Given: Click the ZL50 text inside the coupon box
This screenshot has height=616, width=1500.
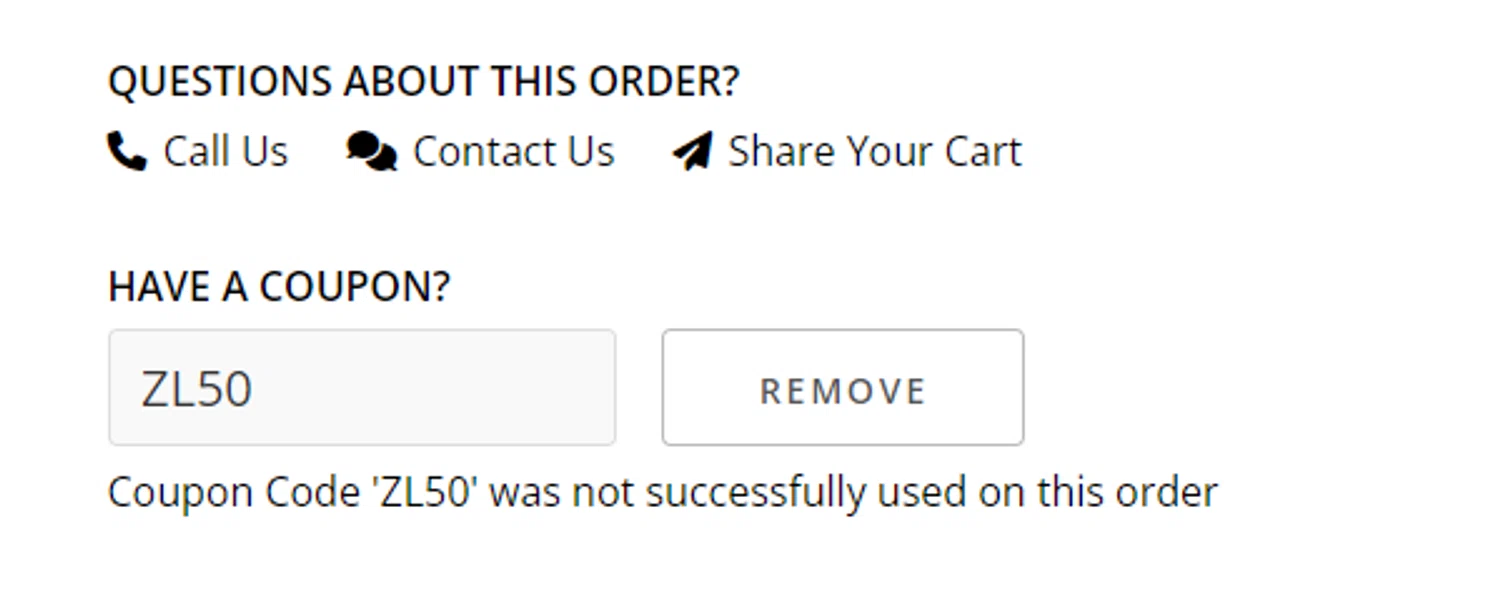Looking at the screenshot, I should (x=197, y=389).
